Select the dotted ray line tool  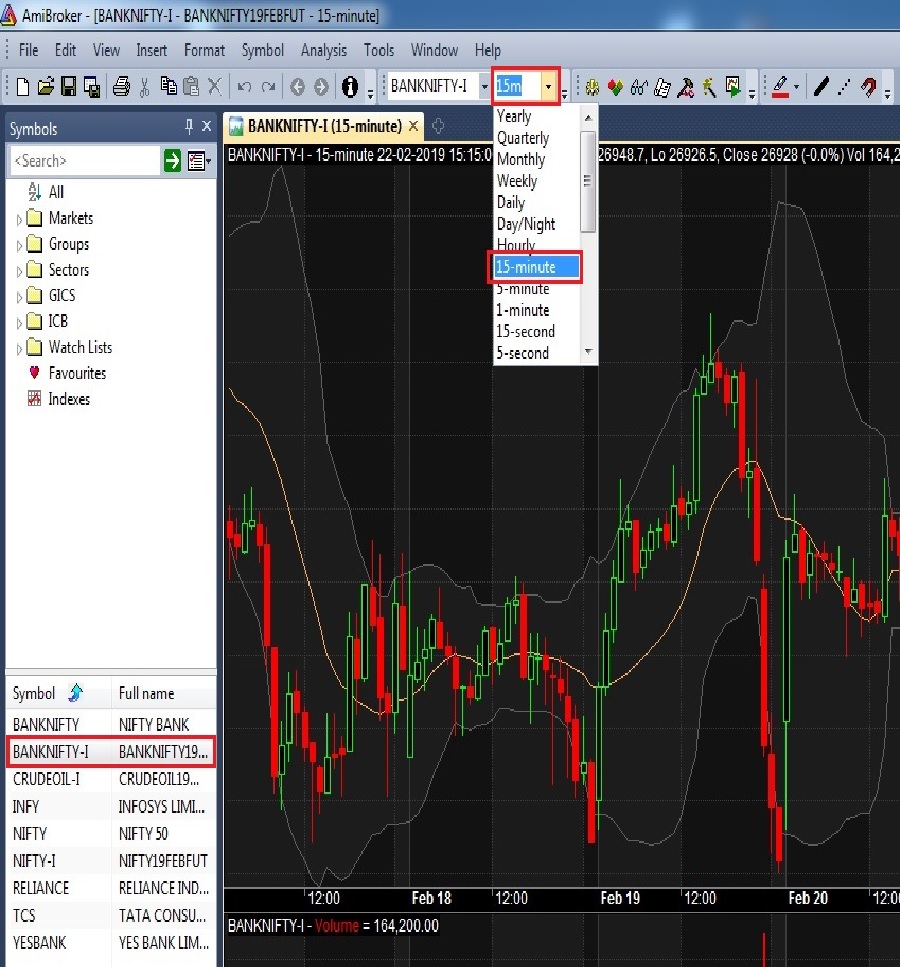coord(844,87)
